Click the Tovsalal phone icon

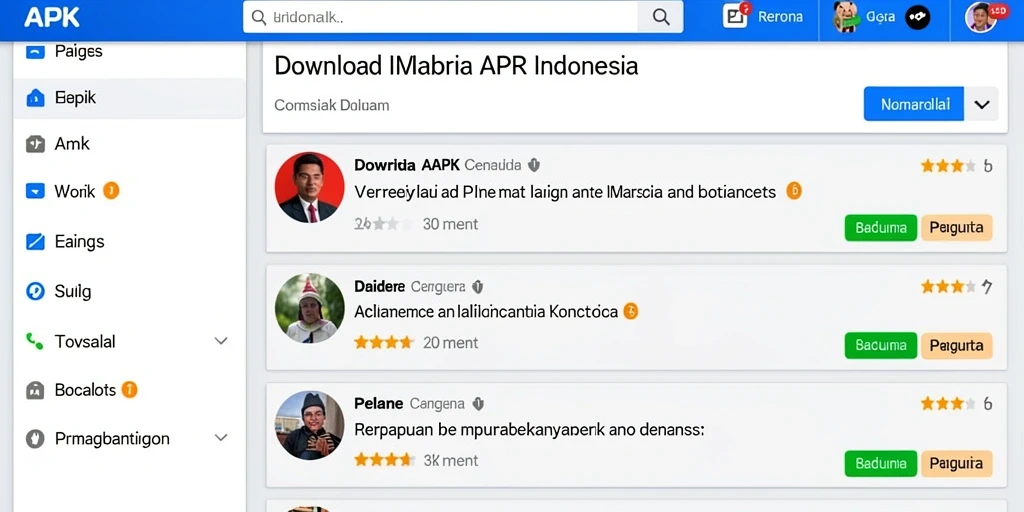coord(35,341)
